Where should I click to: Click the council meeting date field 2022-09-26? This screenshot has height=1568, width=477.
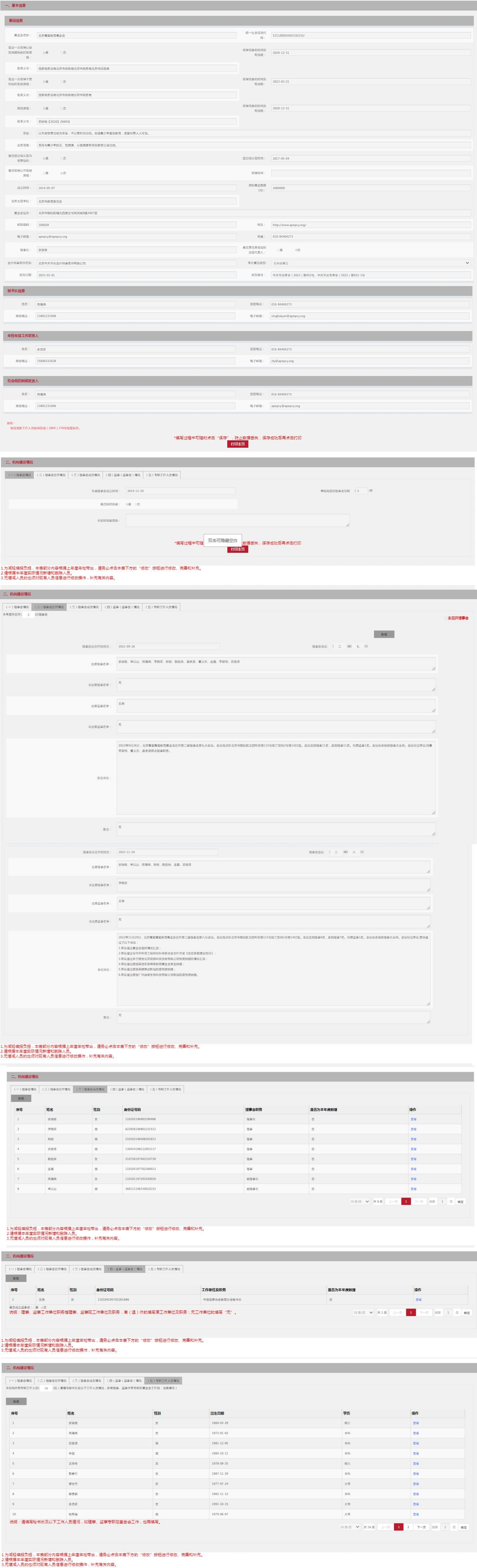click(168, 647)
